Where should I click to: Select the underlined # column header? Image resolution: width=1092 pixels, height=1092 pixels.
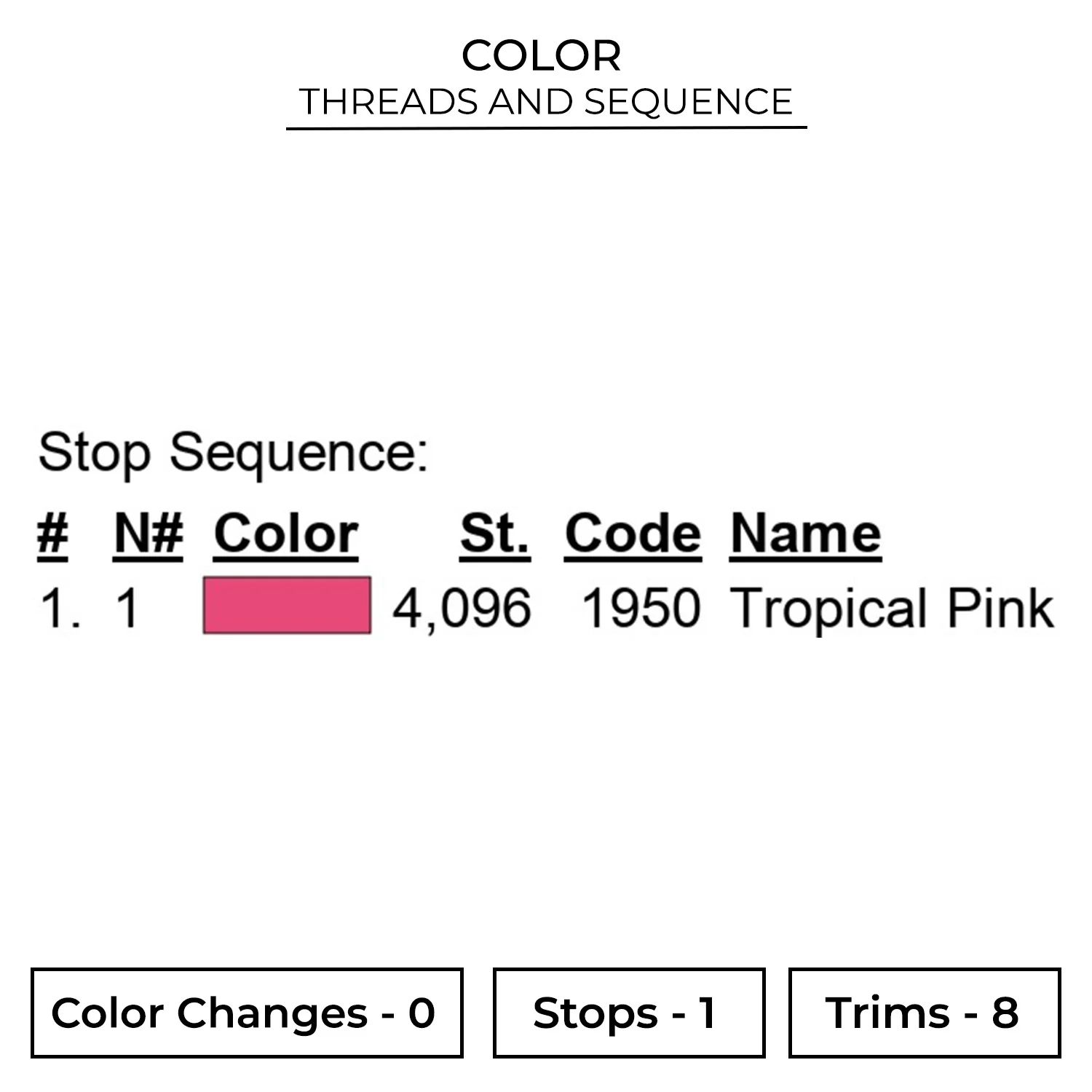tap(52, 534)
